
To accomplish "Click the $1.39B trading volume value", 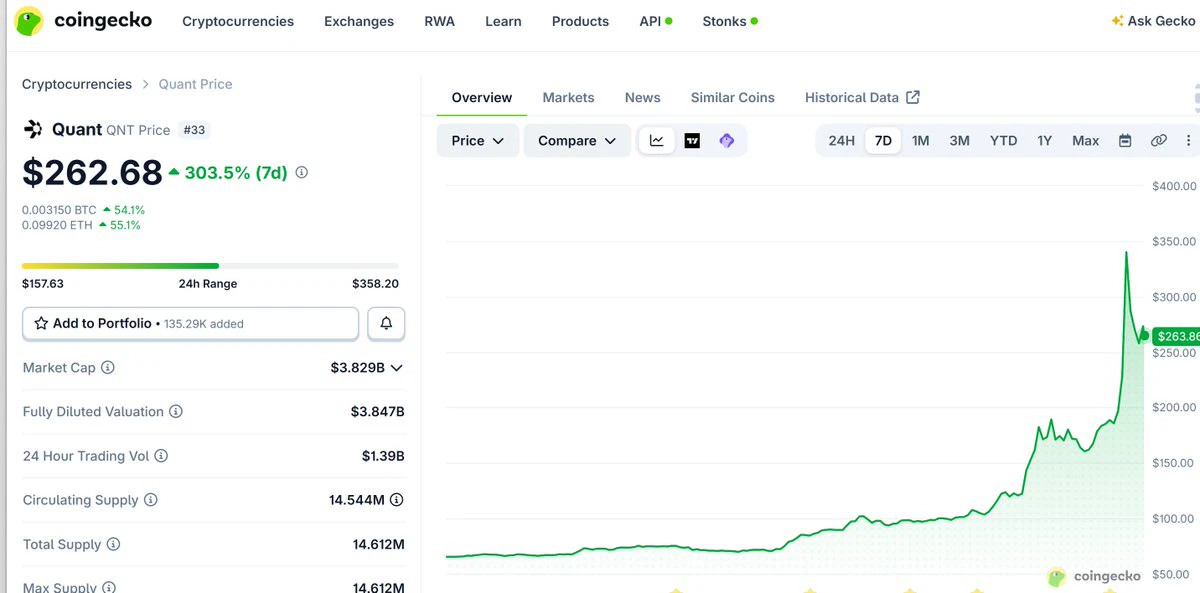I will click(383, 456).
